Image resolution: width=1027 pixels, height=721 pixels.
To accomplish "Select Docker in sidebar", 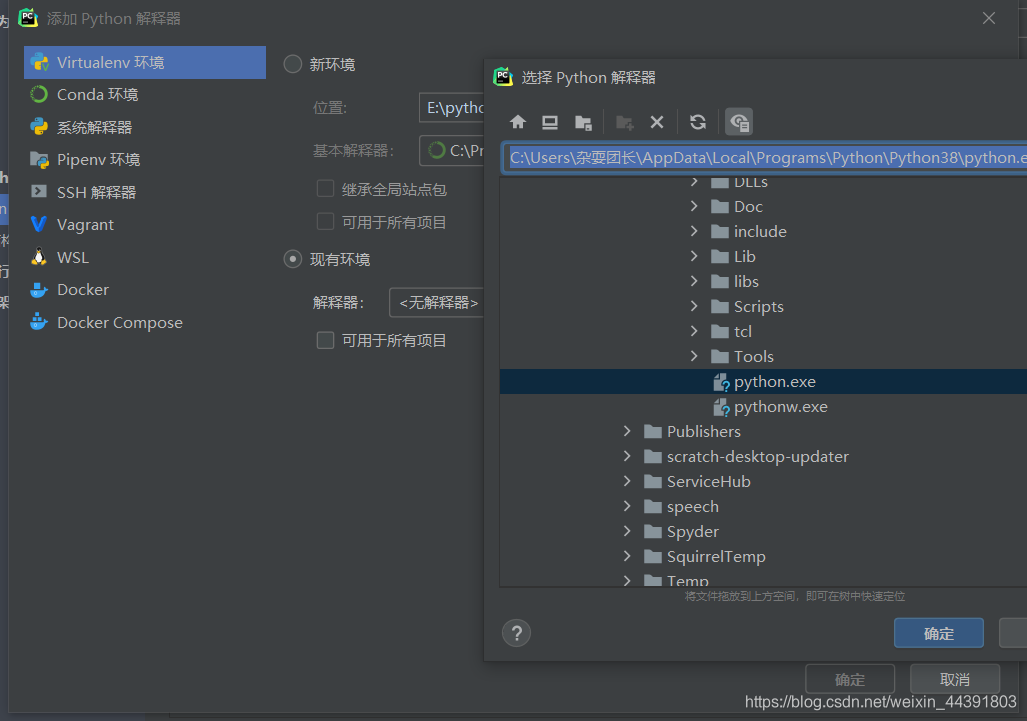I will point(145,289).
